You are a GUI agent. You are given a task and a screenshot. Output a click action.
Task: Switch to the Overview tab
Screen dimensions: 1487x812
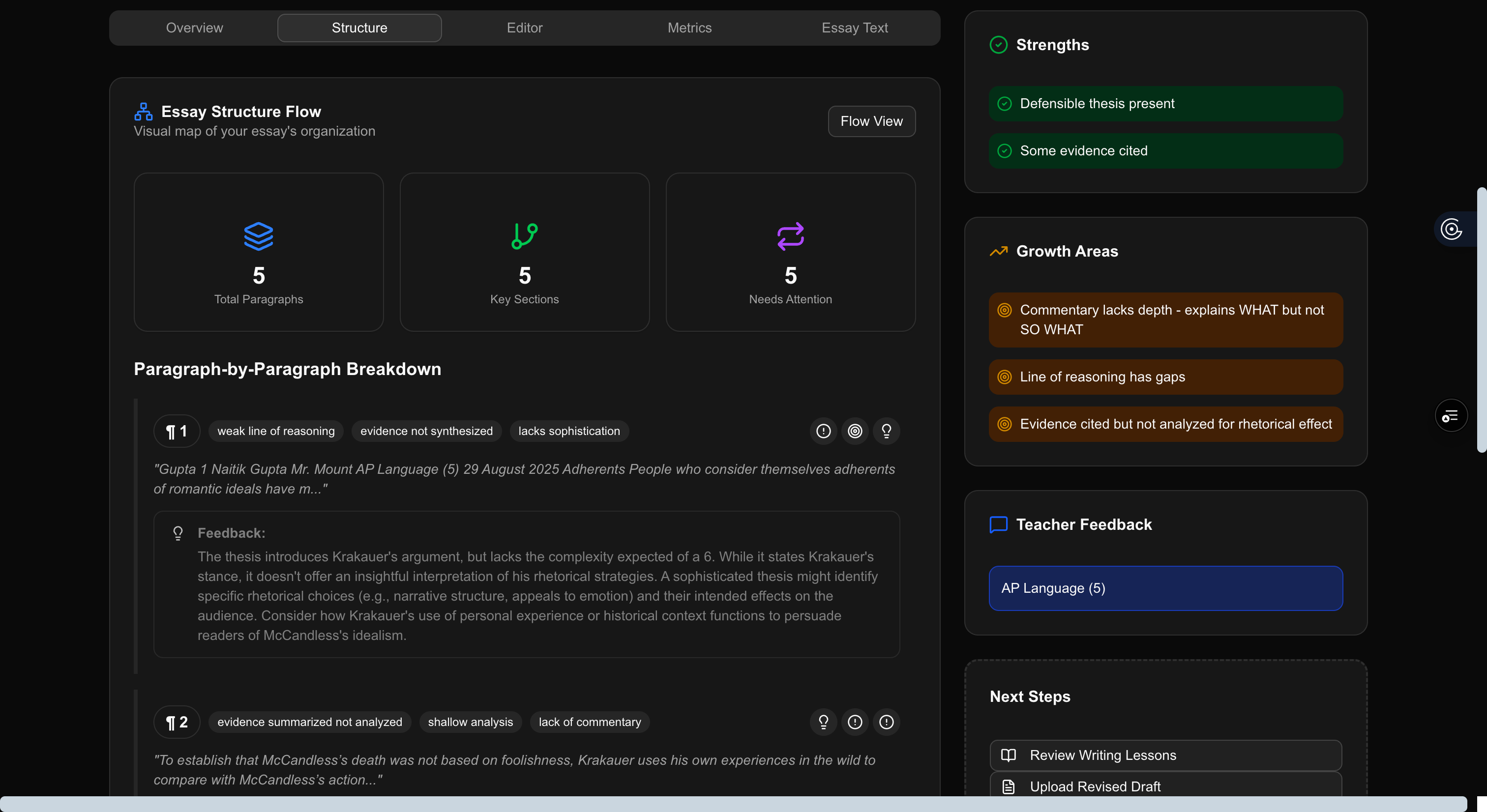click(195, 28)
